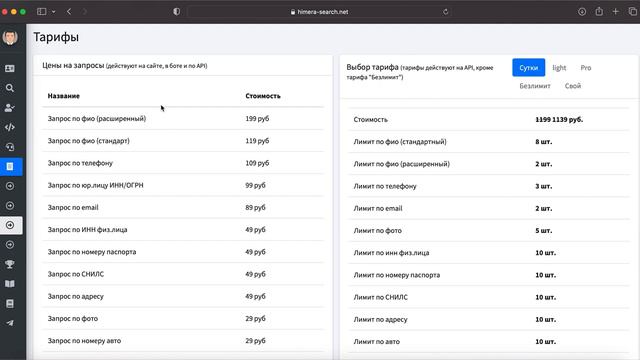Select row Запрос по телефону
The height and width of the screenshot is (360, 640).
click(183, 163)
